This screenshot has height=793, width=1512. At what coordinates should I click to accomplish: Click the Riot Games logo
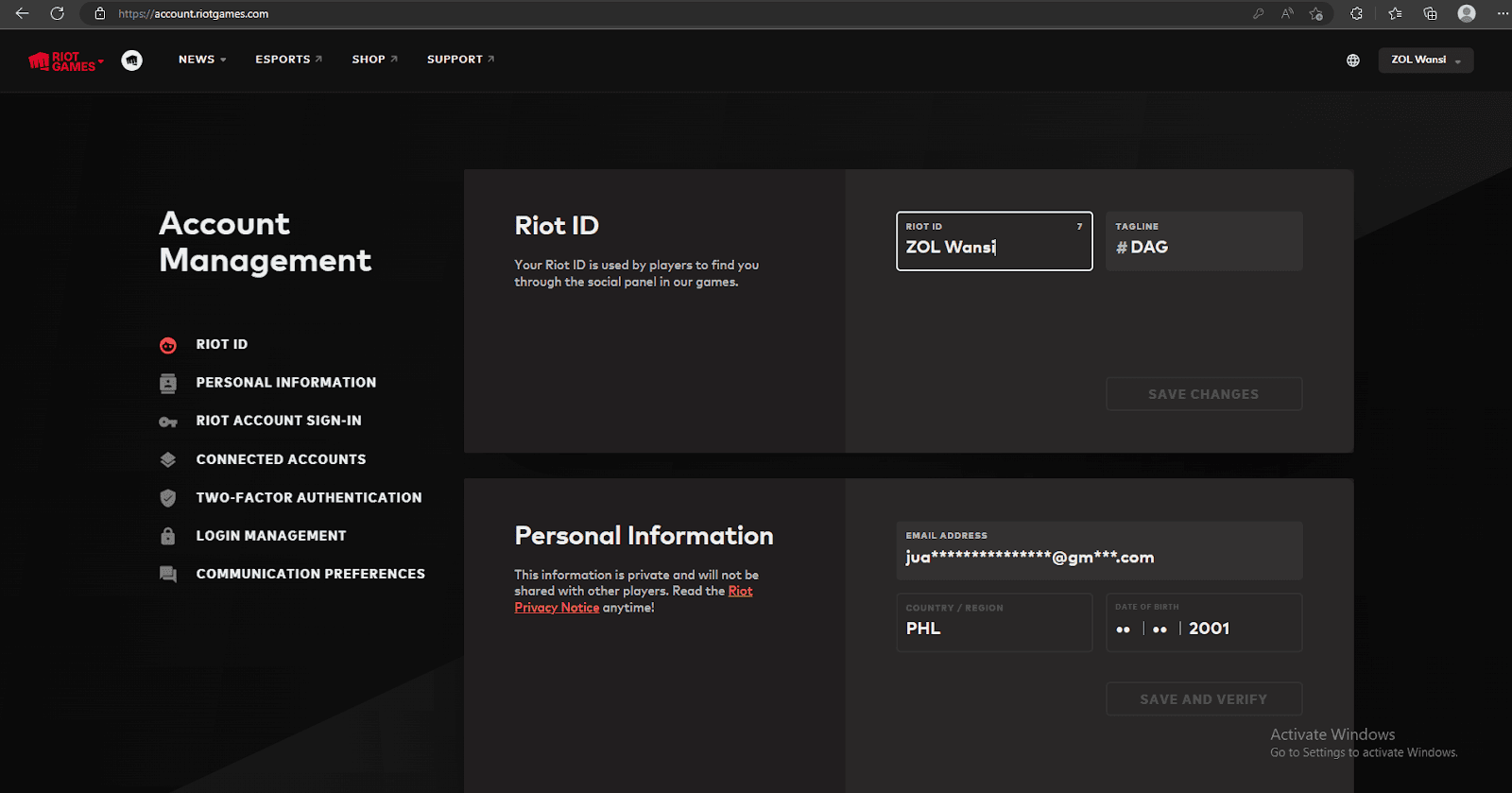[x=61, y=60]
